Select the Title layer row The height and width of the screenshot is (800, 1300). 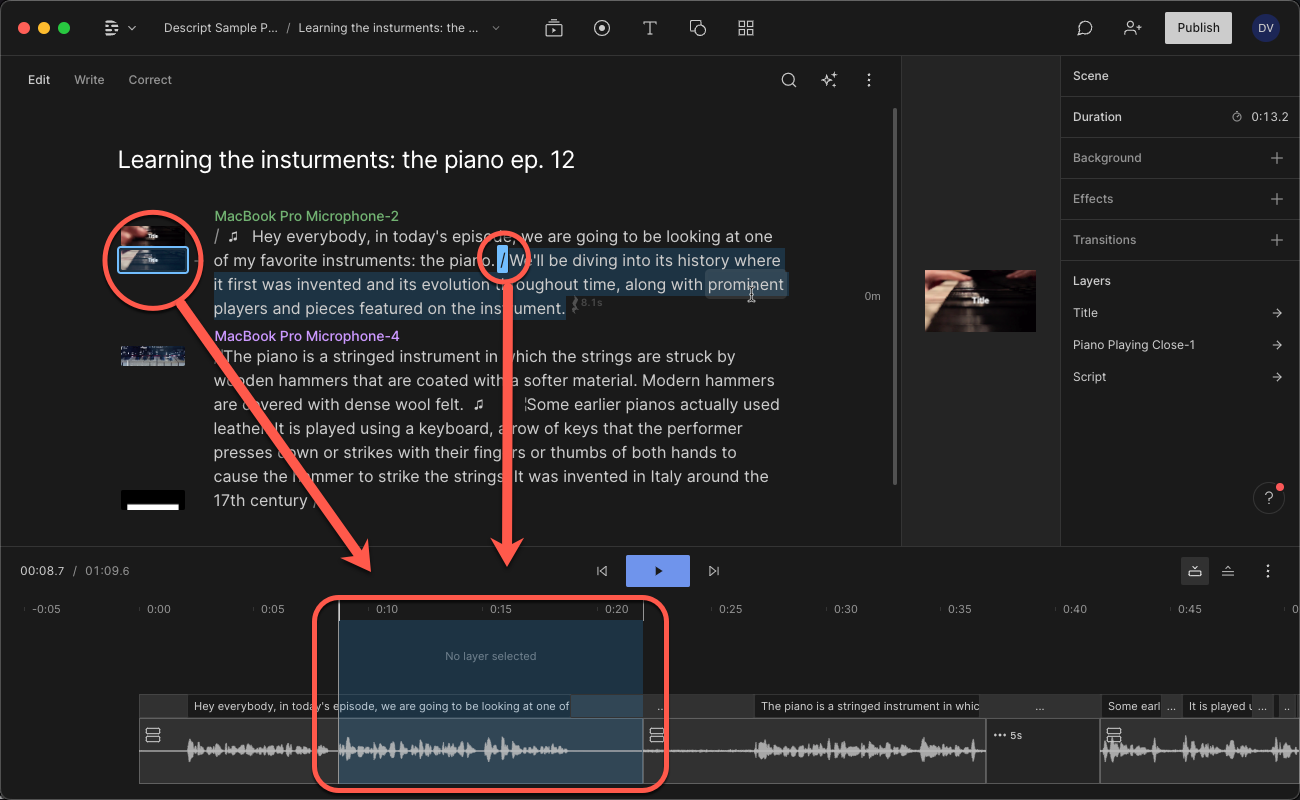click(x=1180, y=313)
